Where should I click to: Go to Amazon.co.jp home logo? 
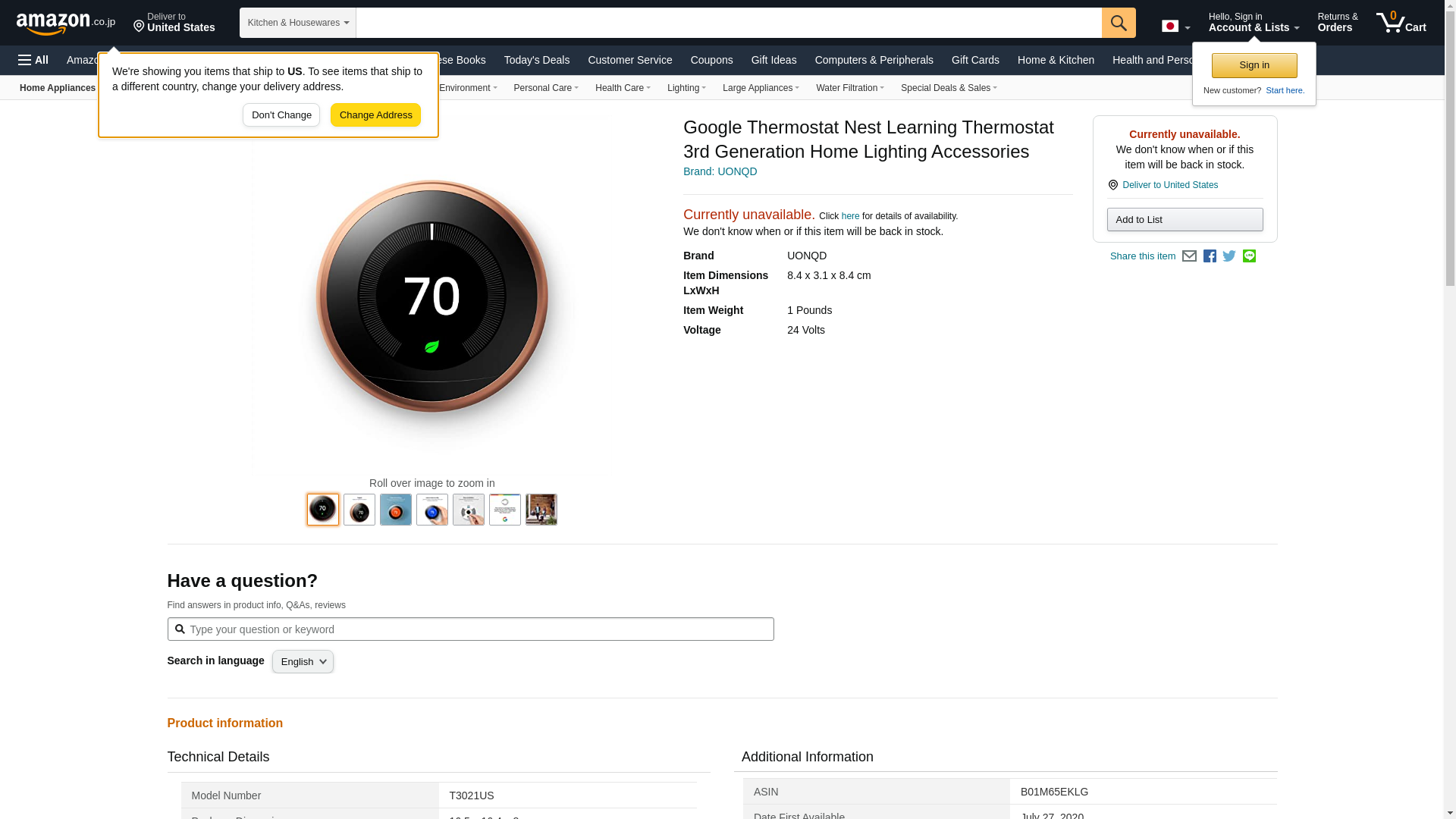coord(65,23)
